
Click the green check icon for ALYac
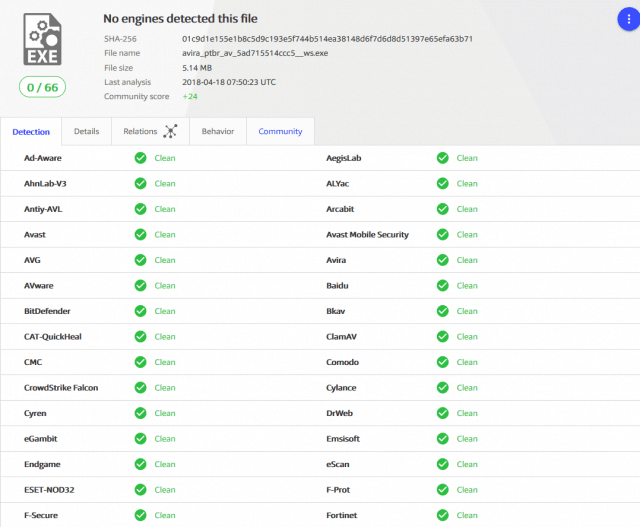[x=442, y=184]
